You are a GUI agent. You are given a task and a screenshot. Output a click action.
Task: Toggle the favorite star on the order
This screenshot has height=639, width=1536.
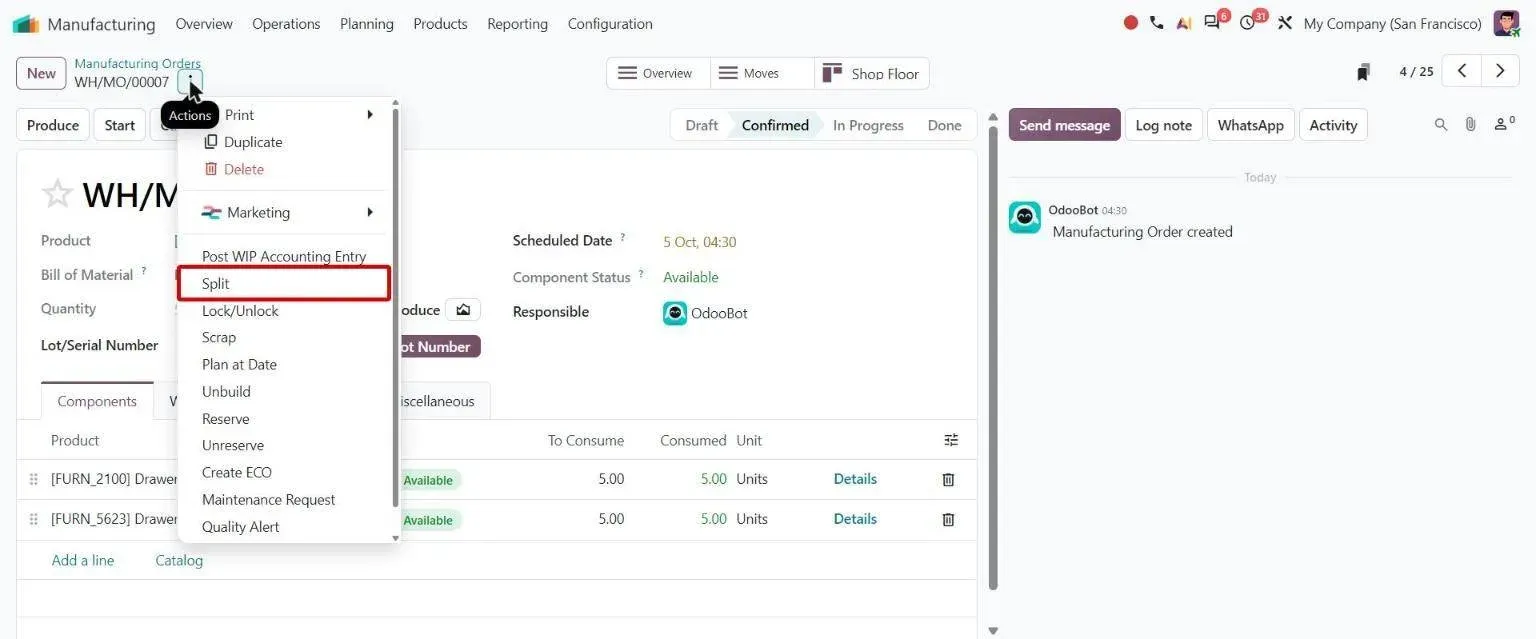[x=57, y=194]
